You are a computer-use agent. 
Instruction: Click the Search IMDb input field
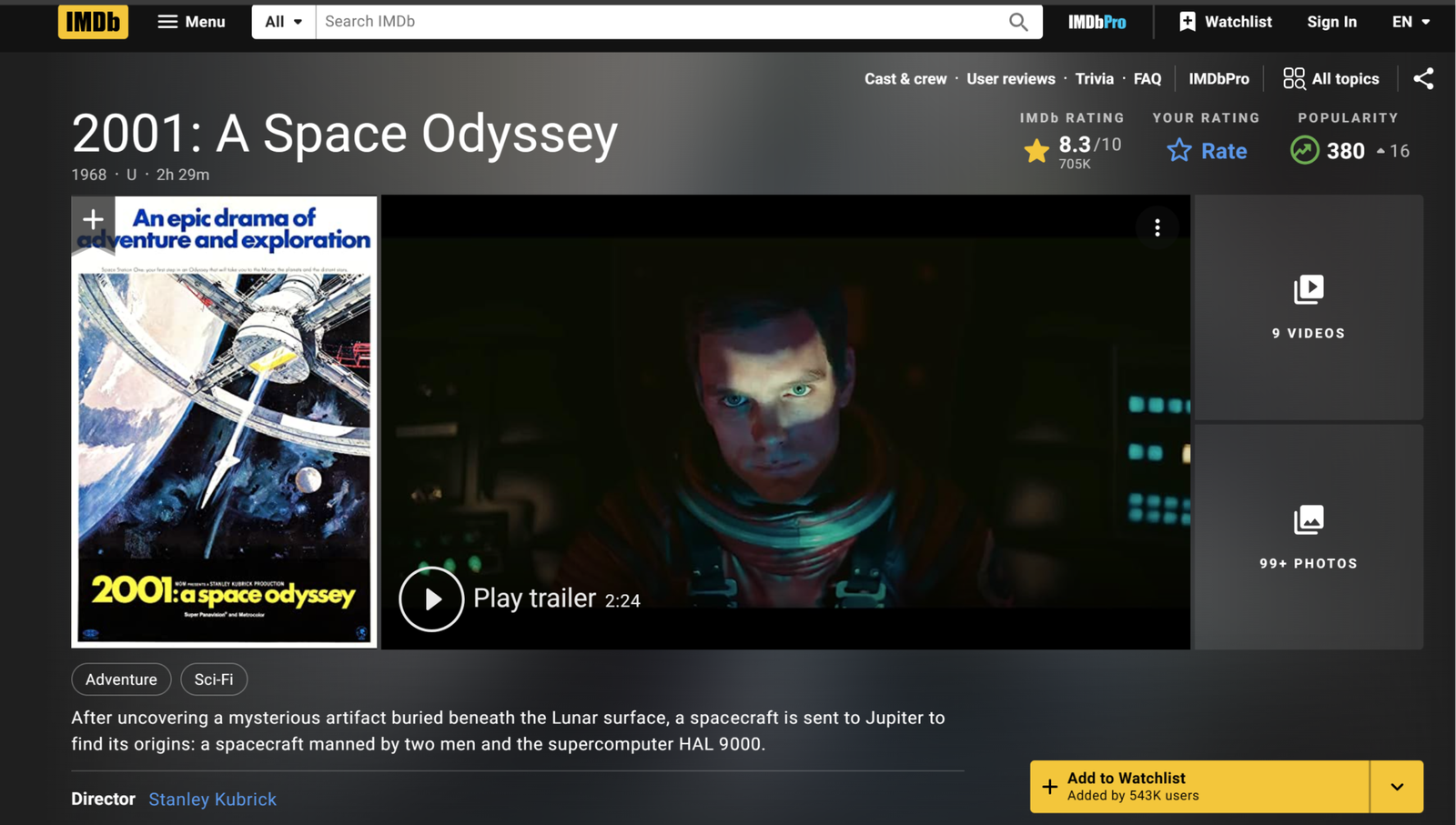(x=661, y=22)
